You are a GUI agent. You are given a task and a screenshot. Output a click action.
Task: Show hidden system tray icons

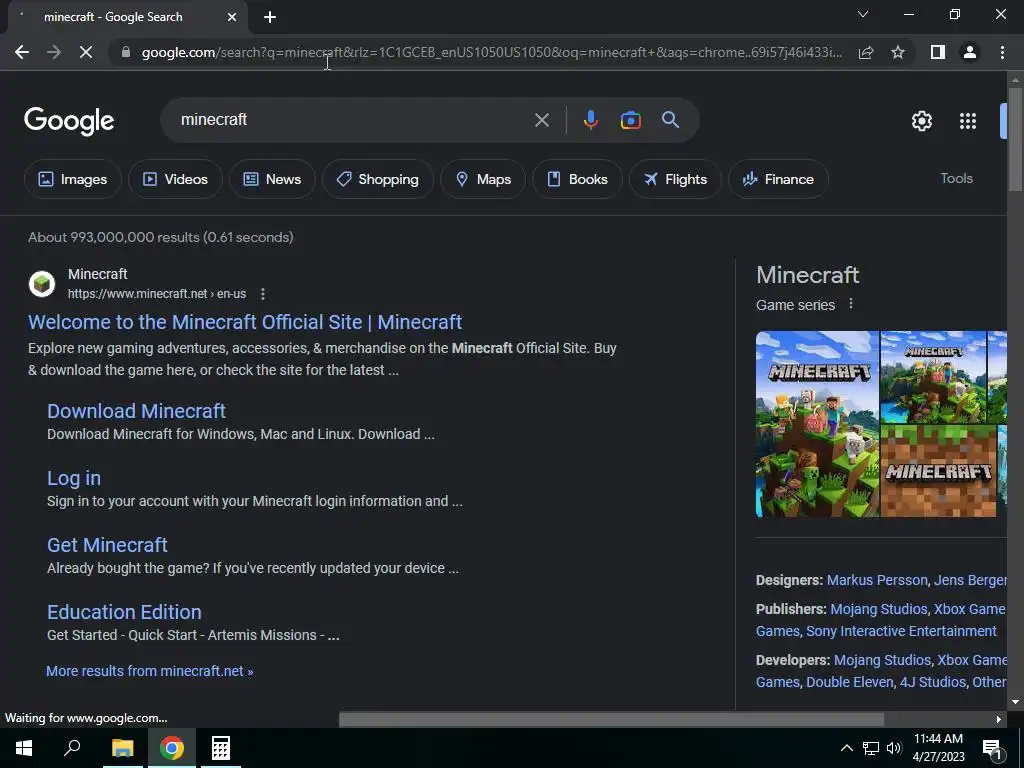click(x=846, y=748)
